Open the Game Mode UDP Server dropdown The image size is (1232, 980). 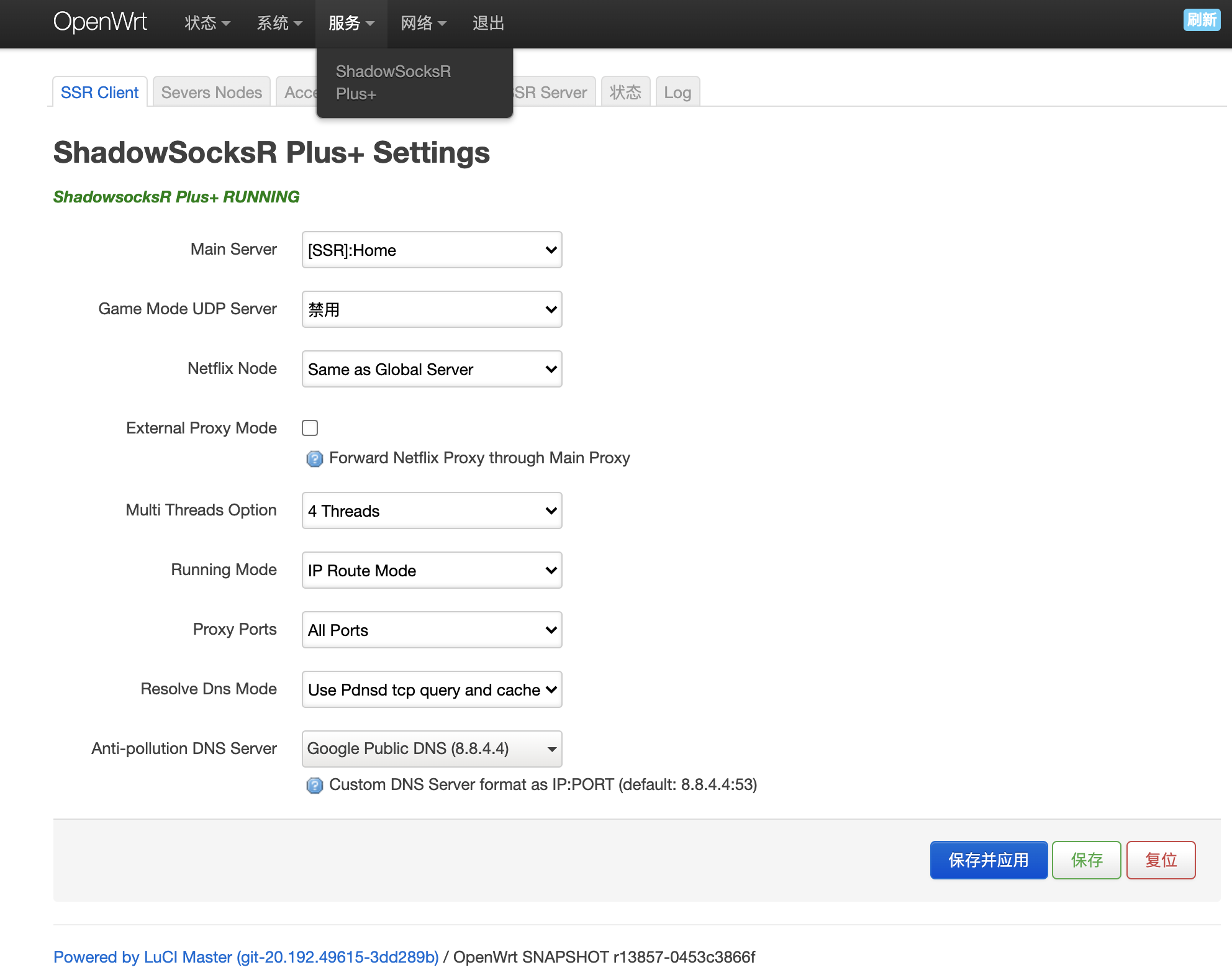click(432, 309)
